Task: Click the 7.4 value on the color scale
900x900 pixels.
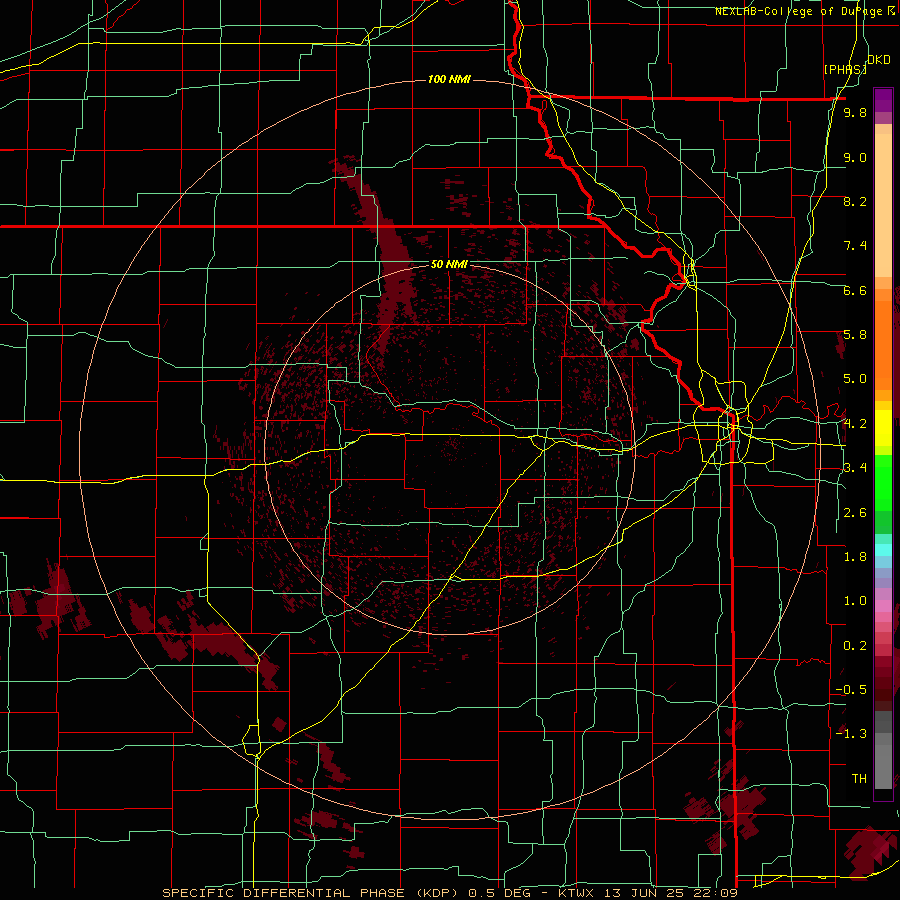Action: point(855,246)
